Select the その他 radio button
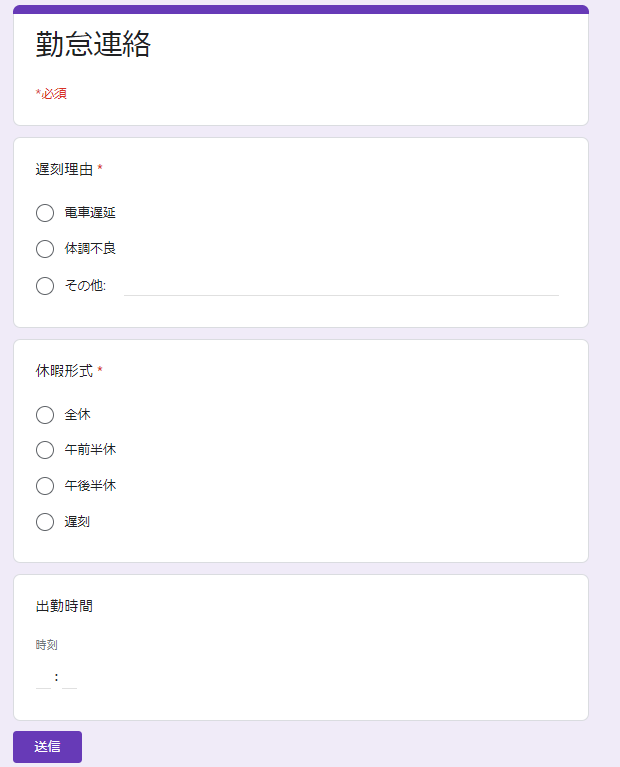This screenshot has width=620, height=767. click(45, 286)
